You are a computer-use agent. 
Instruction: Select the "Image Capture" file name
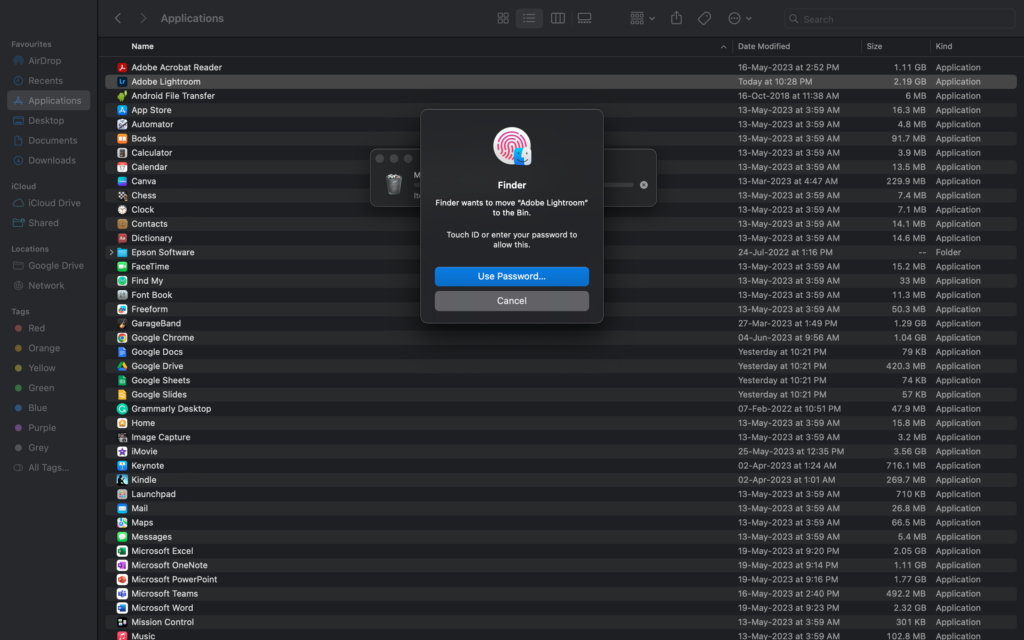click(x=161, y=438)
